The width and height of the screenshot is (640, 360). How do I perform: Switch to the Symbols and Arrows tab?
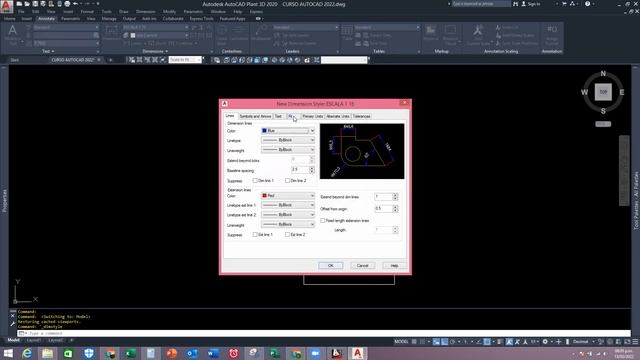pos(255,116)
